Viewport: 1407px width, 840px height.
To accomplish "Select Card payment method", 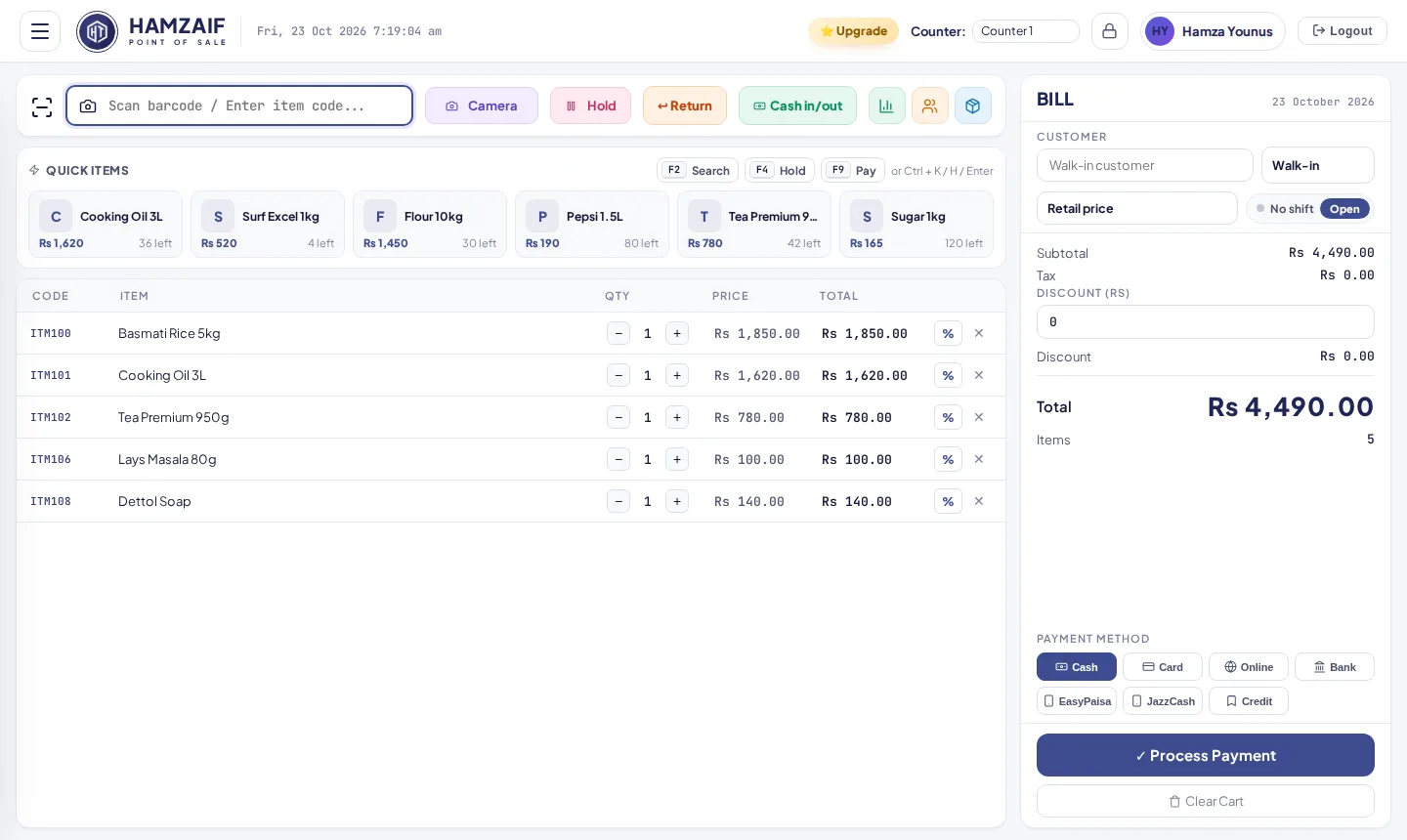I will (x=1163, y=667).
